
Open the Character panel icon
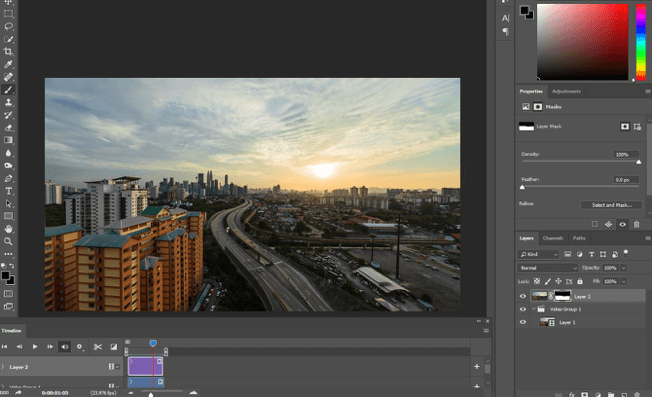tap(505, 18)
